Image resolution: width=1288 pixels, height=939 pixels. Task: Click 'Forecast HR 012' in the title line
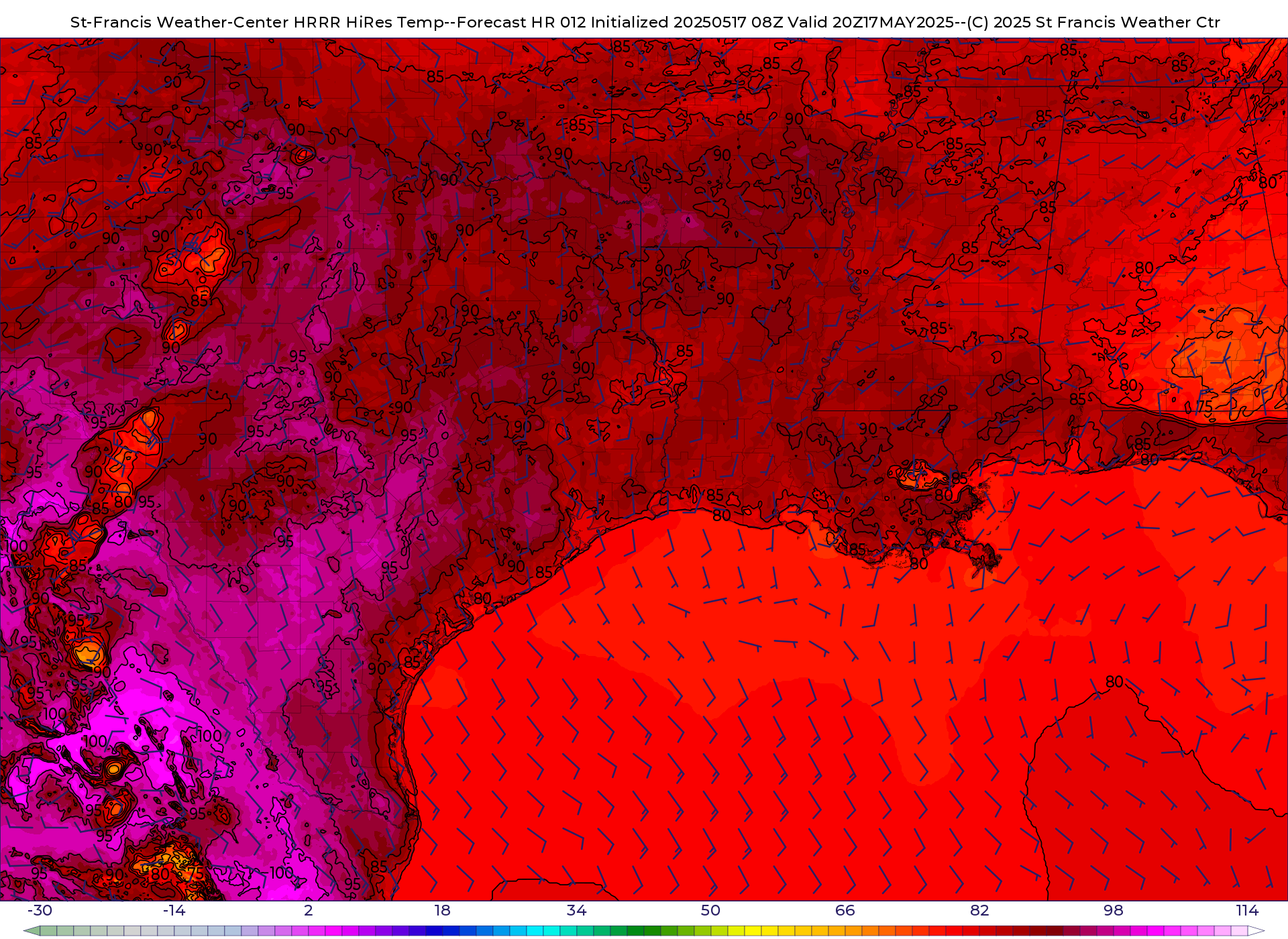coord(521,22)
